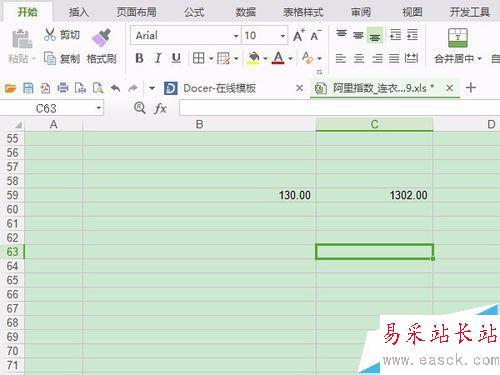The width and height of the screenshot is (500, 375).
Task: Select cell containing 1302.00
Action: [x=374, y=195]
